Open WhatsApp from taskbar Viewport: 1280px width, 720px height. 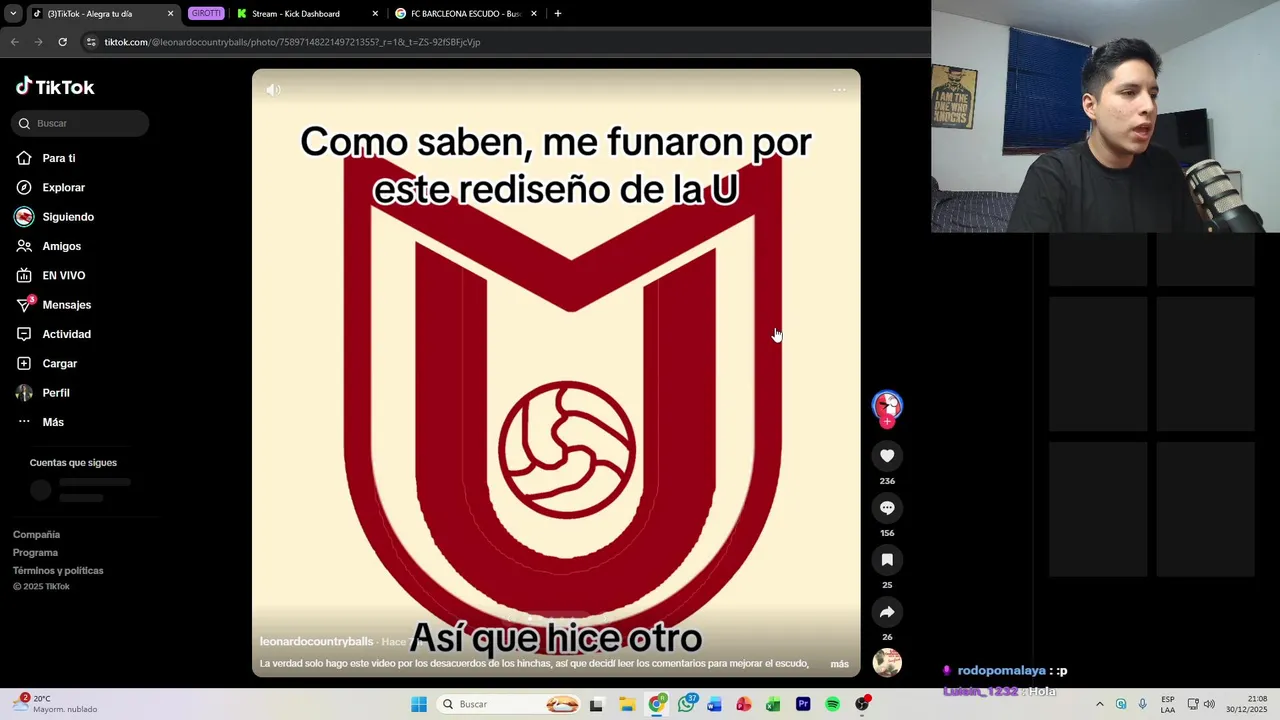click(x=686, y=704)
